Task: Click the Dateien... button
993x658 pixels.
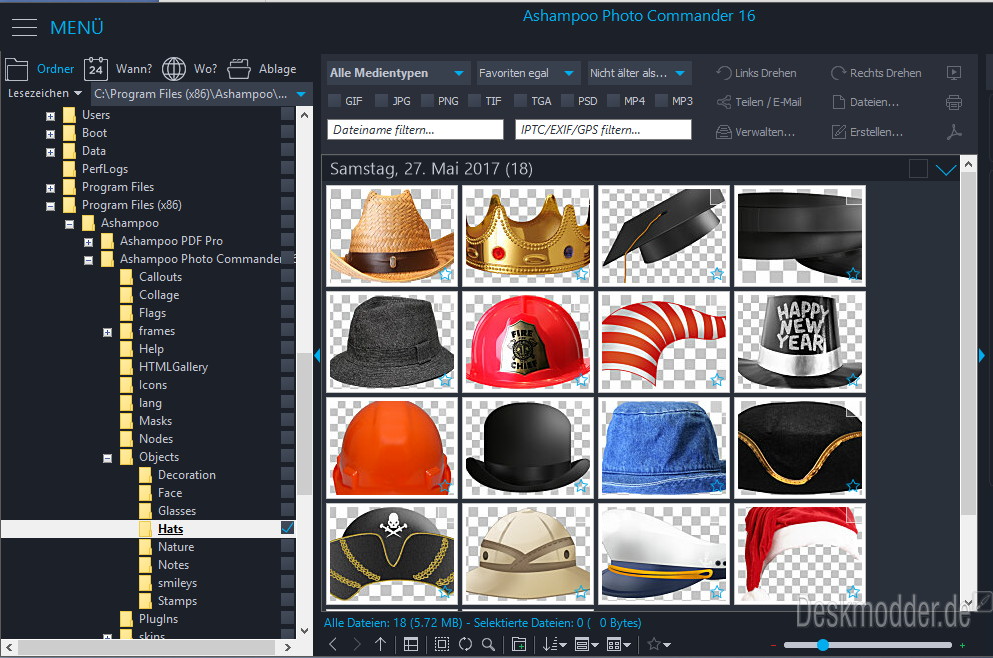Action: click(x=865, y=102)
